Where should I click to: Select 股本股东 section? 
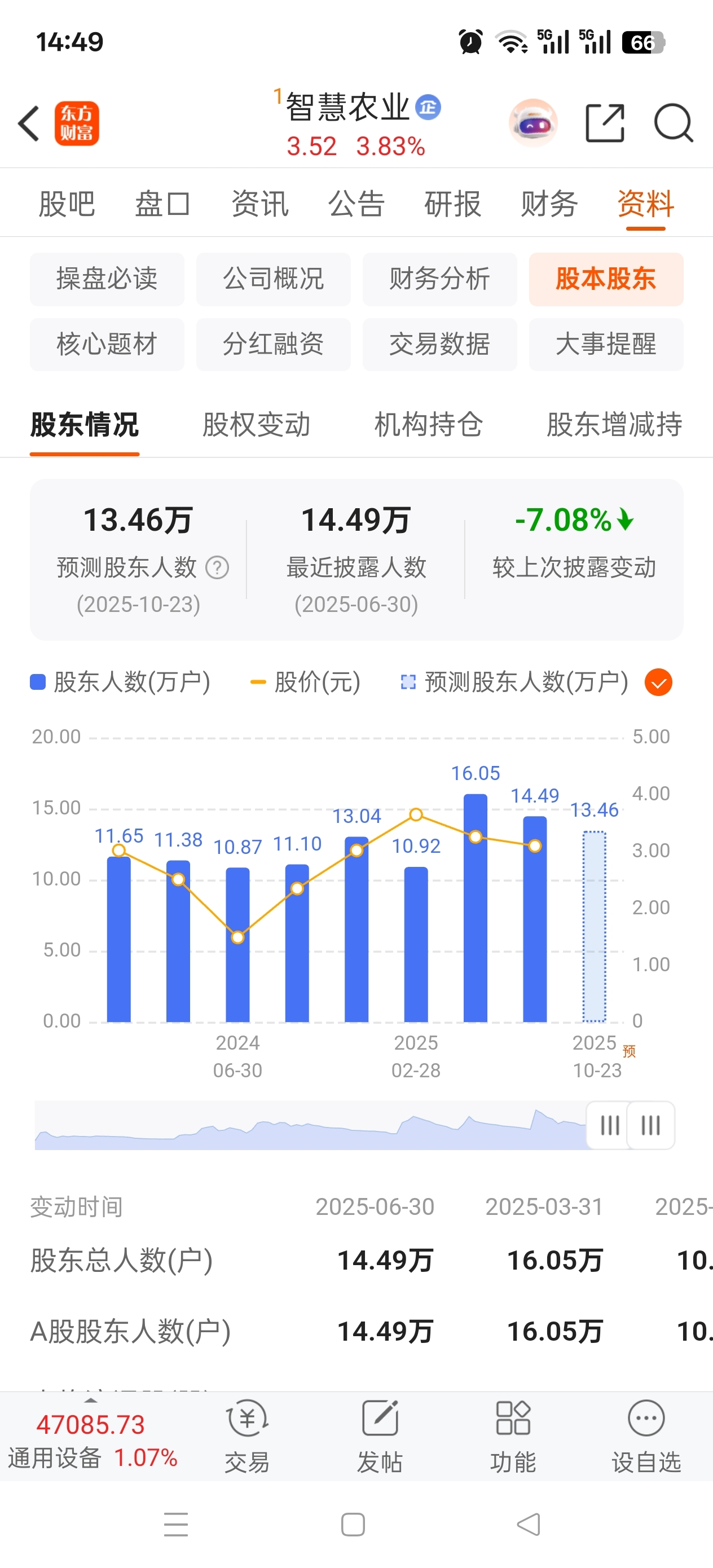click(606, 279)
